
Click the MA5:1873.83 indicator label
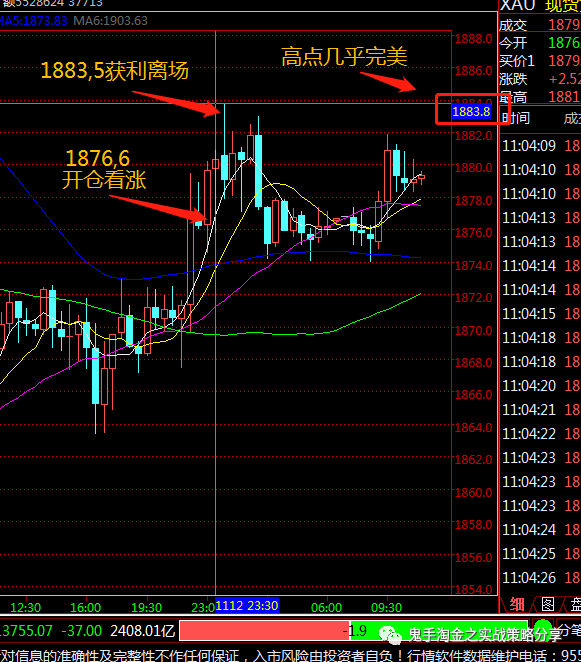[x=34, y=21]
